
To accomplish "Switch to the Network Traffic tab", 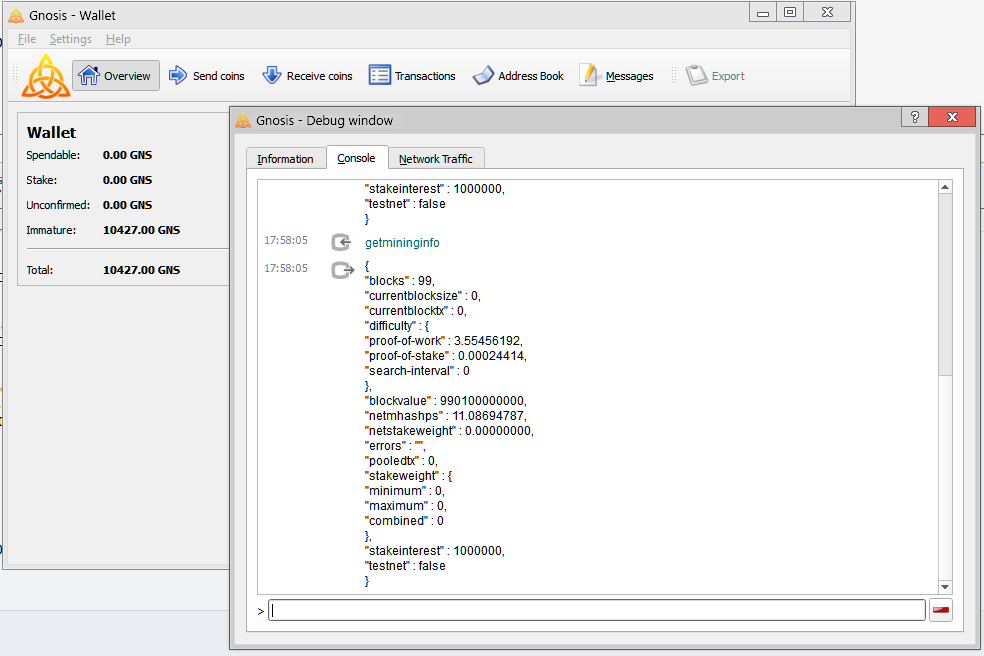I will [436, 159].
